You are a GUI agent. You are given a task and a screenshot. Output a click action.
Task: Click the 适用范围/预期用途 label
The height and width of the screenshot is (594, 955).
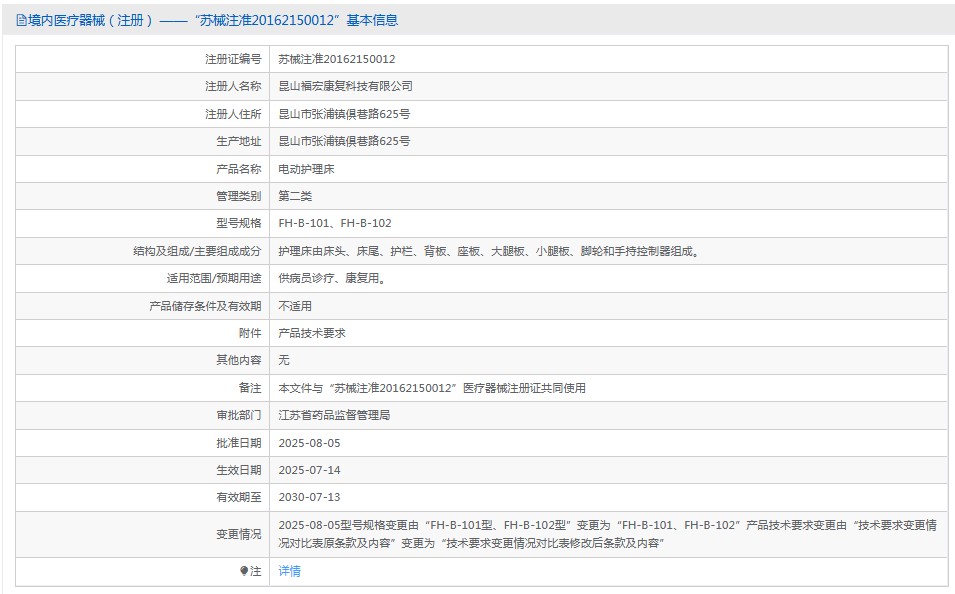coord(214,278)
